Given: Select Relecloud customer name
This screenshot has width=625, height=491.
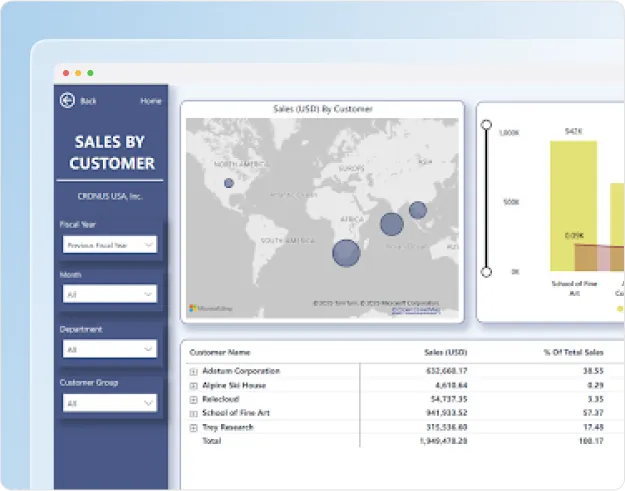Looking at the screenshot, I should pyautogui.click(x=220, y=399).
